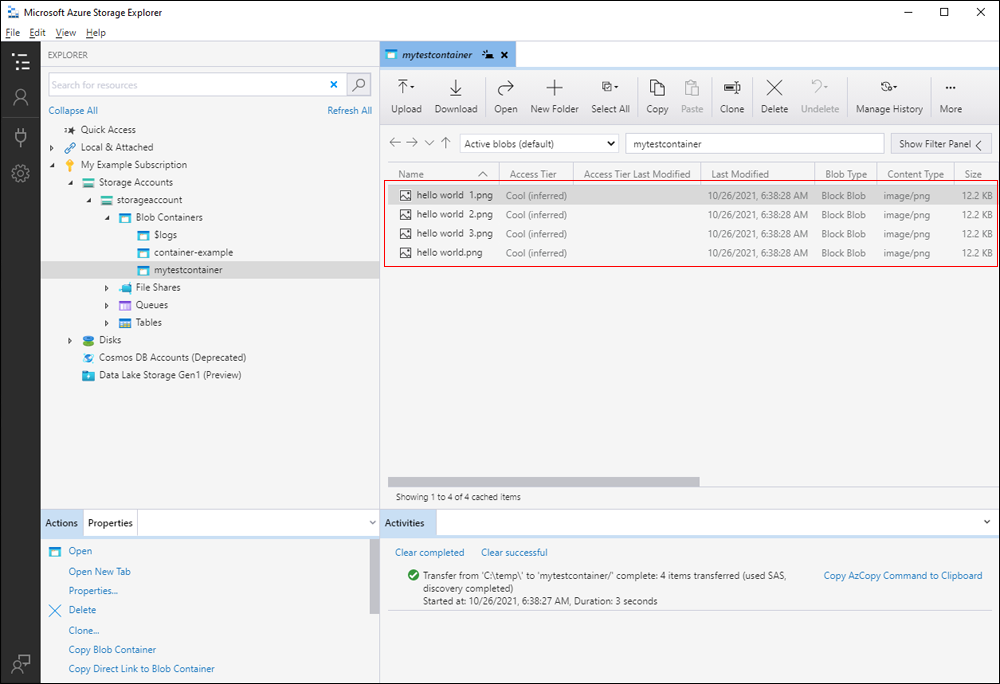Click the horizontal scrollbar in blob list
Screen dimensions: 1000x684
click(x=543, y=482)
